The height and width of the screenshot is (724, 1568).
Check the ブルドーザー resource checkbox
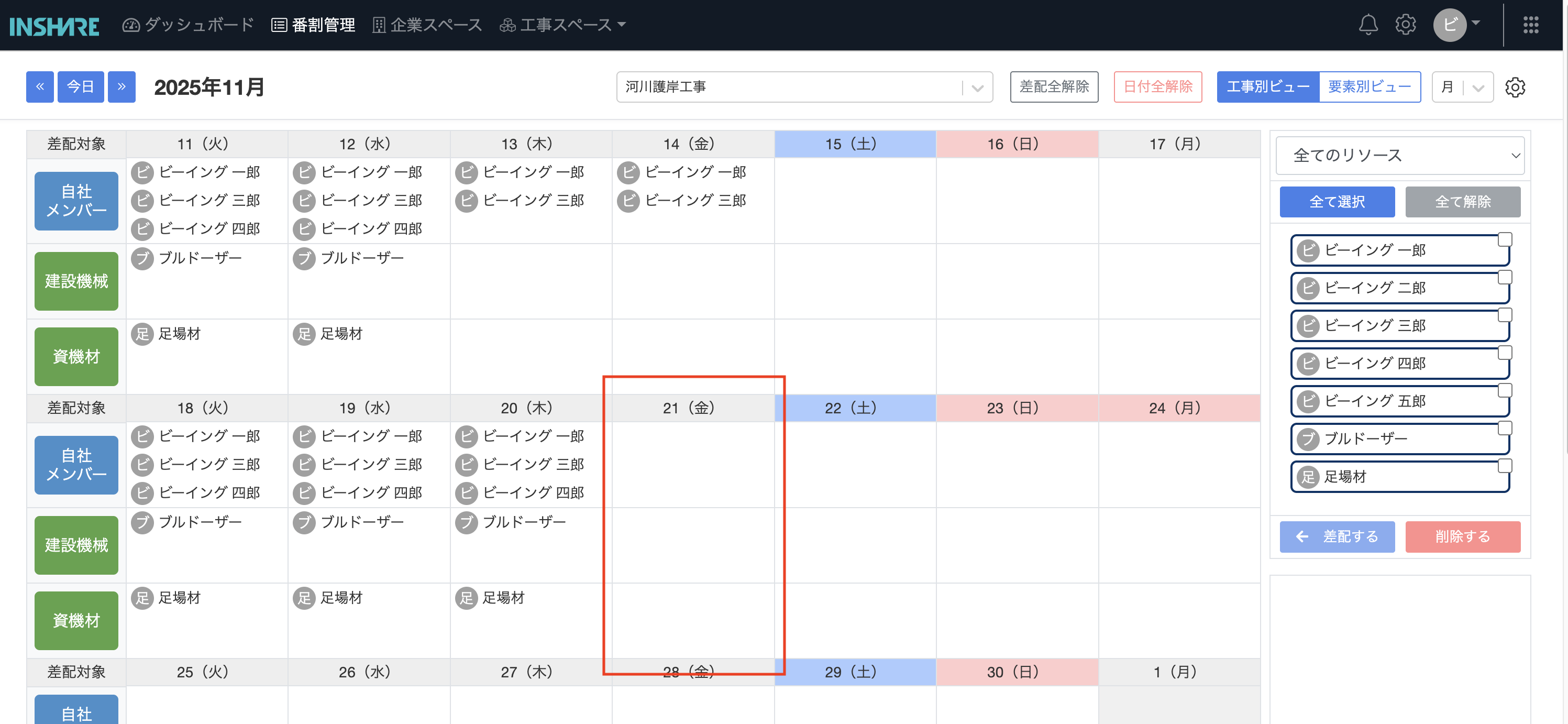(1505, 428)
